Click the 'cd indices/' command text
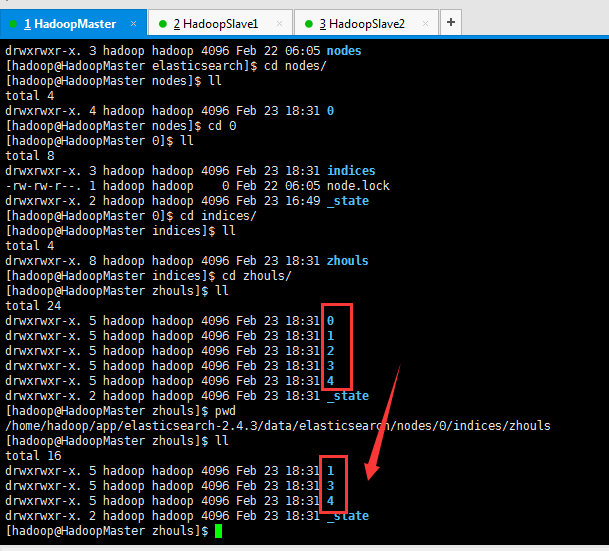Viewport: 609px width, 551px height. [x=218, y=216]
